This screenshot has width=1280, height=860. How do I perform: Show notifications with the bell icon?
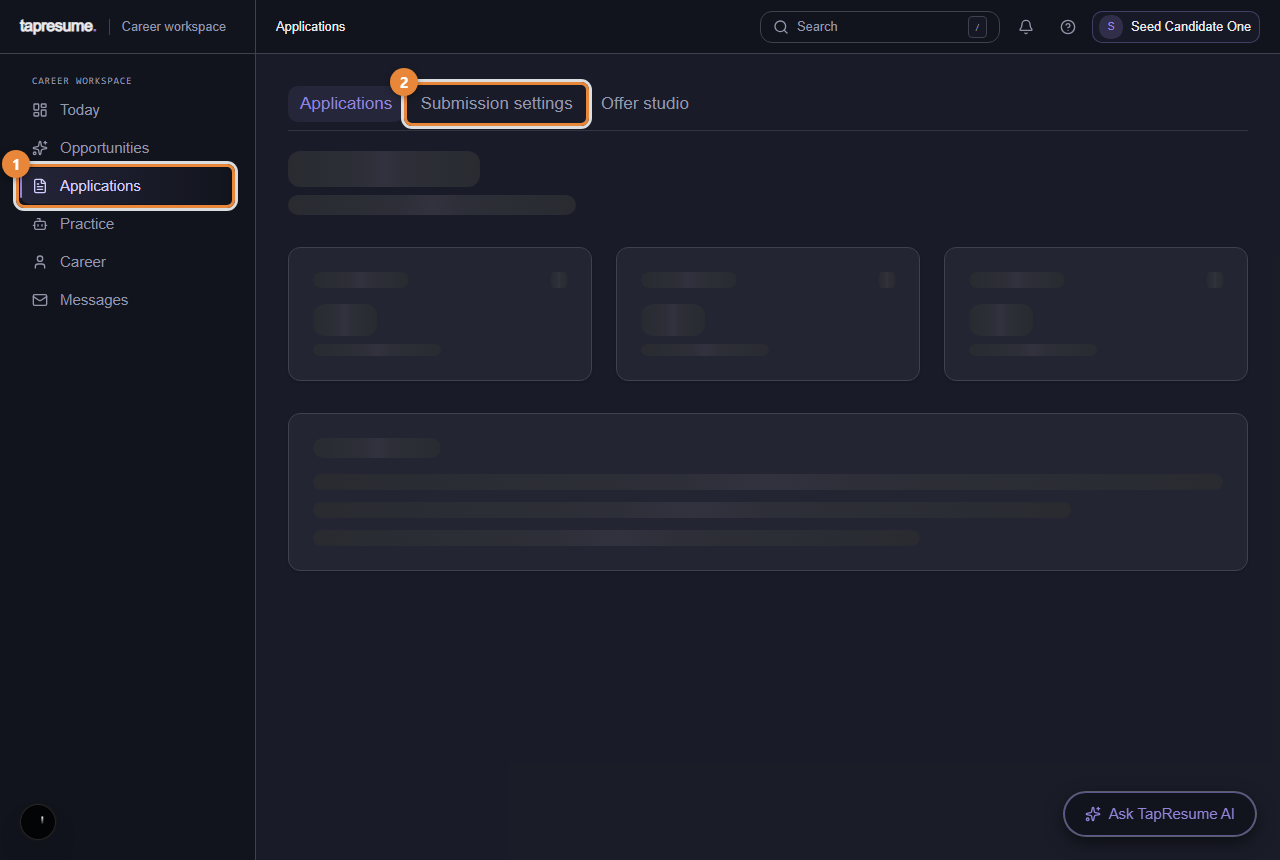pyautogui.click(x=1026, y=27)
